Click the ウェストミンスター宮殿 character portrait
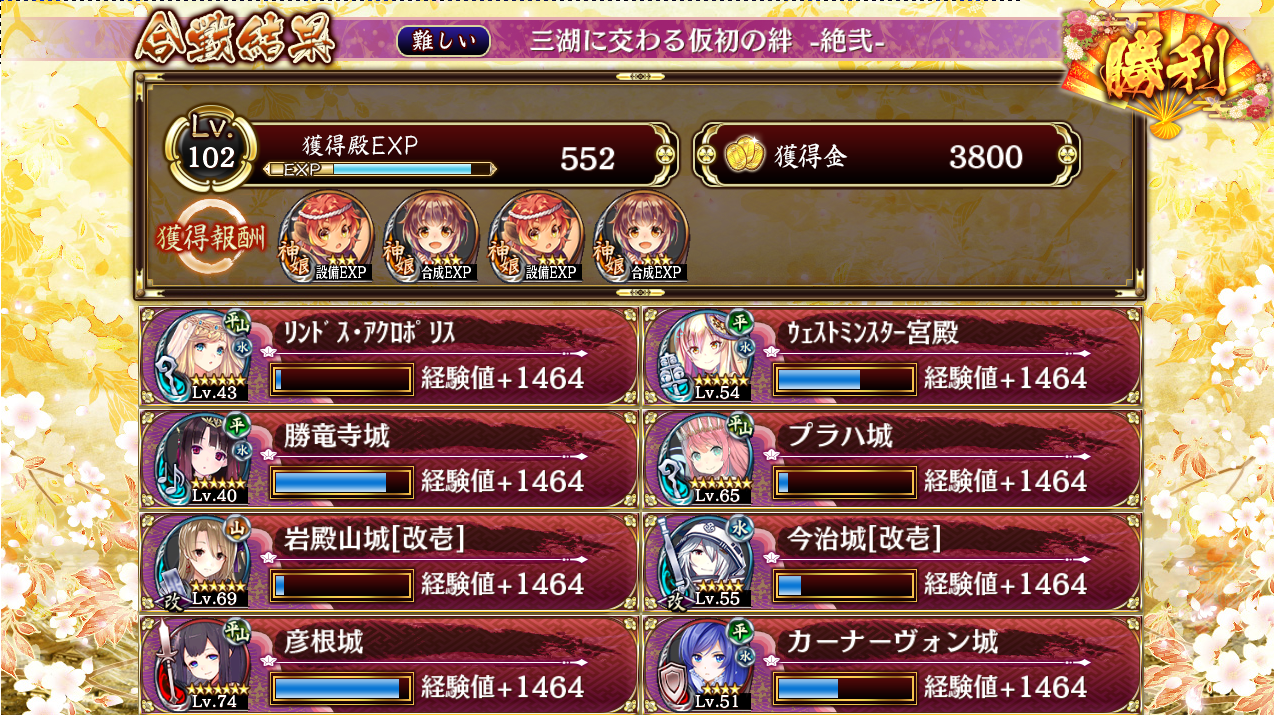Image resolution: width=1274 pixels, height=715 pixels. click(x=708, y=357)
